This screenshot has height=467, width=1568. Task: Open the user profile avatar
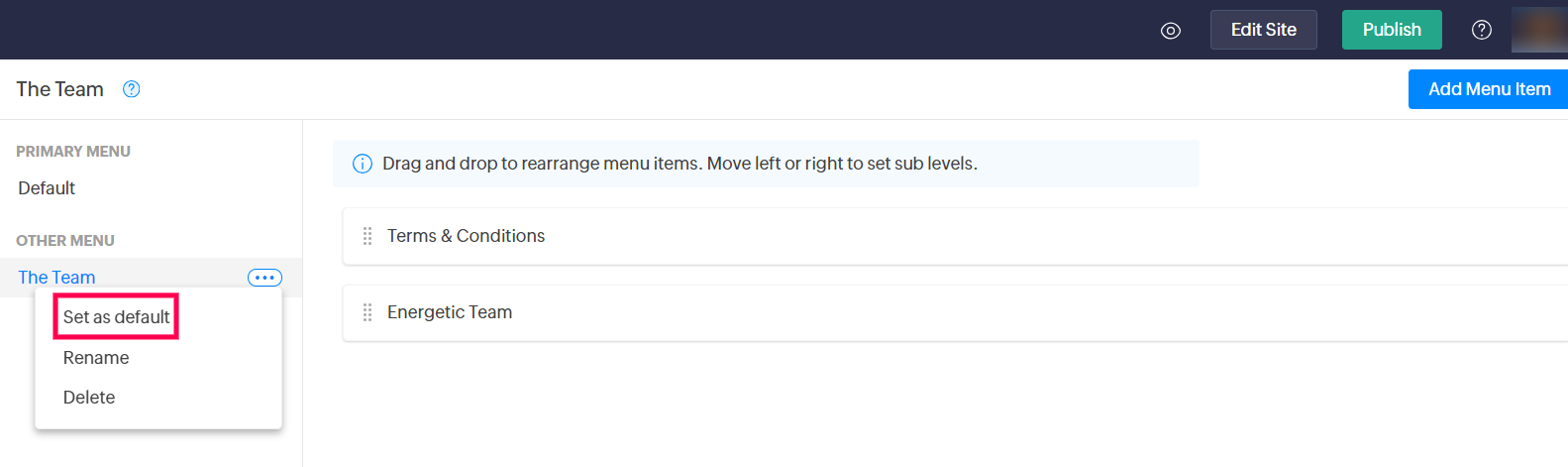pos(1538,30)
